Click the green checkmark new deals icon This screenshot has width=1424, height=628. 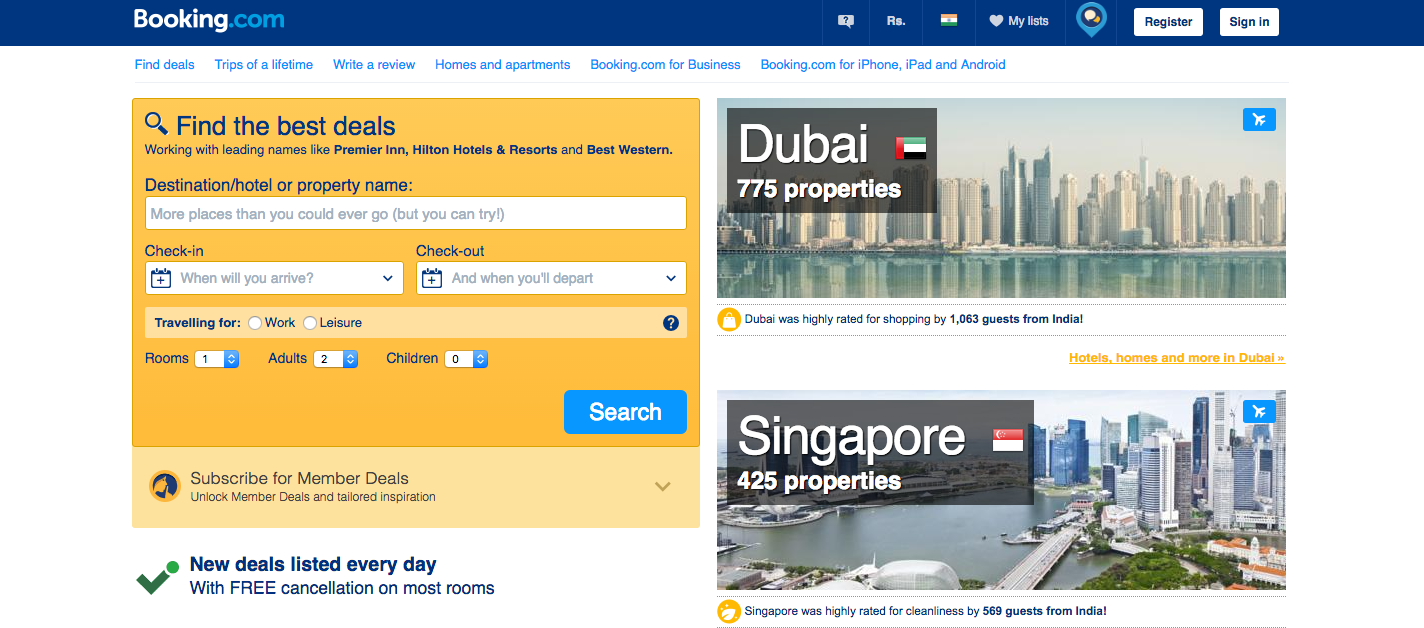point(157,577)
